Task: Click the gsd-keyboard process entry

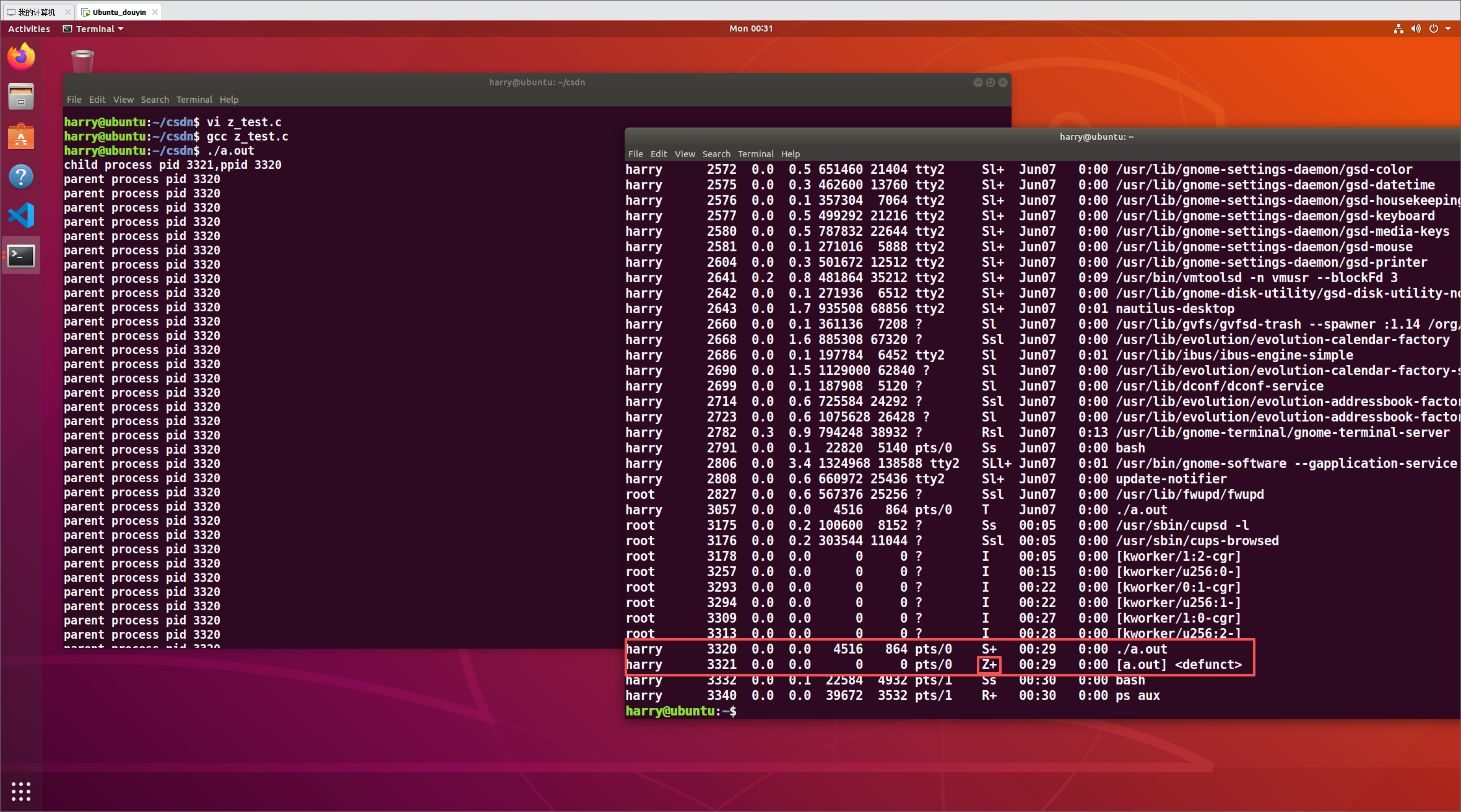Action: [1275, 216]
